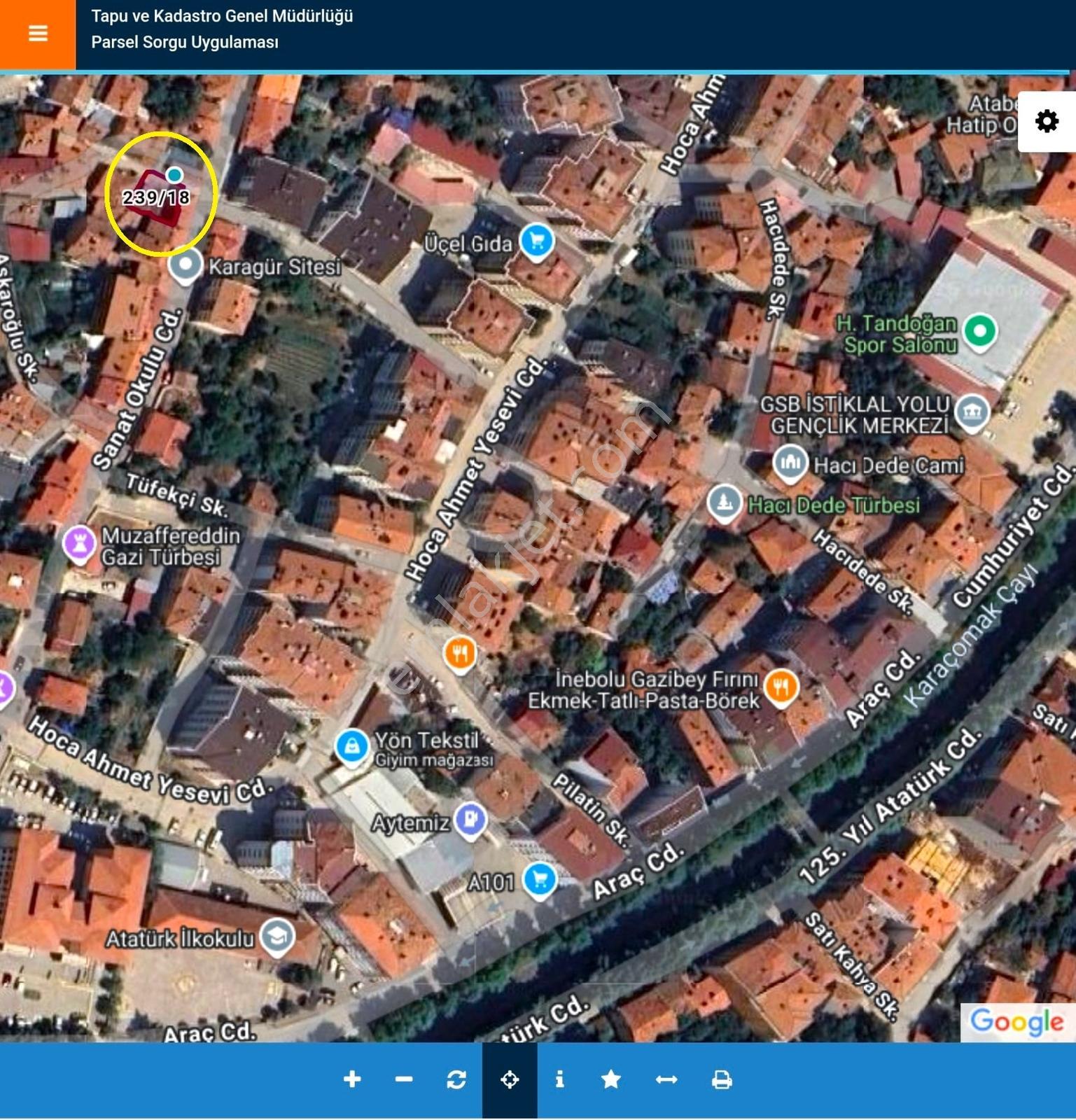Image resolution: width=1076 pixels, height=1120 pixels.
Task: Click the Üçel Gıda label
Action: point(468,244)
